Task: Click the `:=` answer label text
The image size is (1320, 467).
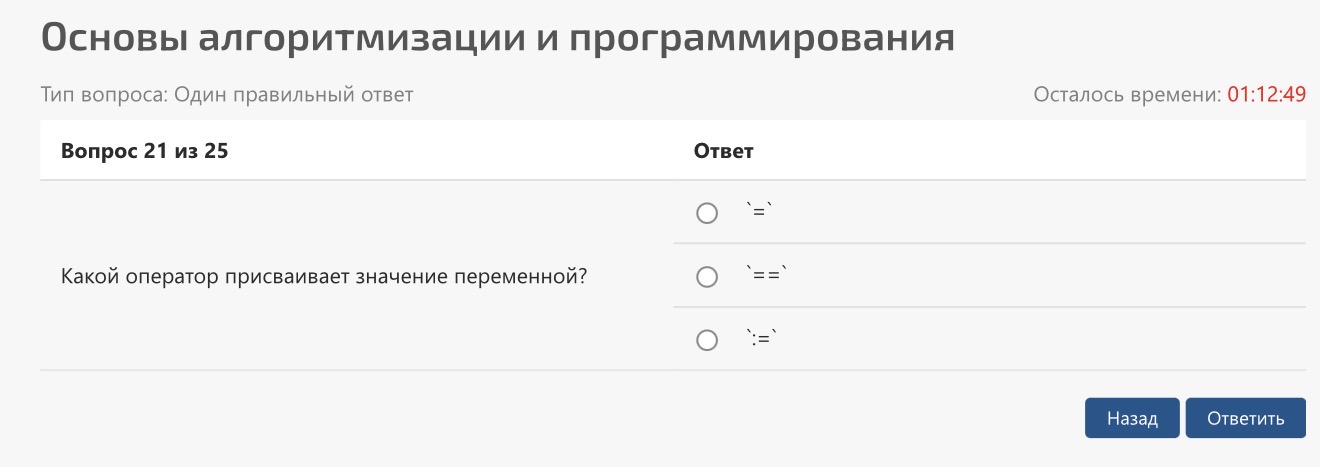Action: click(762, 339)
